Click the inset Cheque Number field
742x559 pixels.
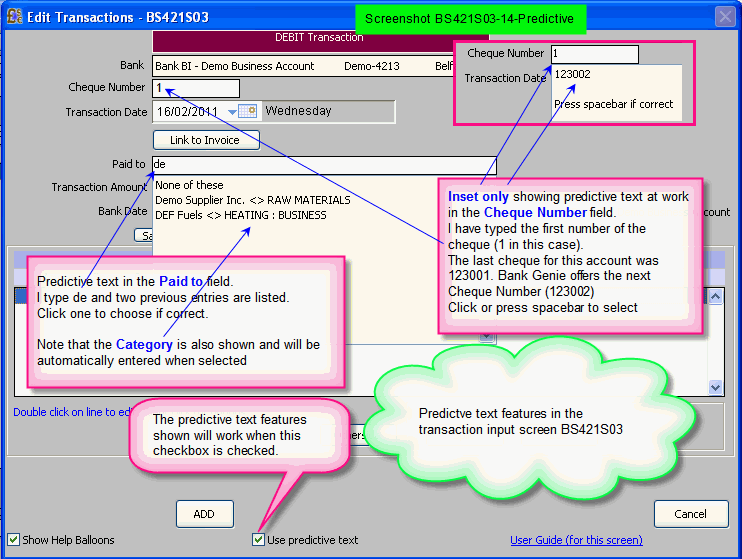(595, 54)
